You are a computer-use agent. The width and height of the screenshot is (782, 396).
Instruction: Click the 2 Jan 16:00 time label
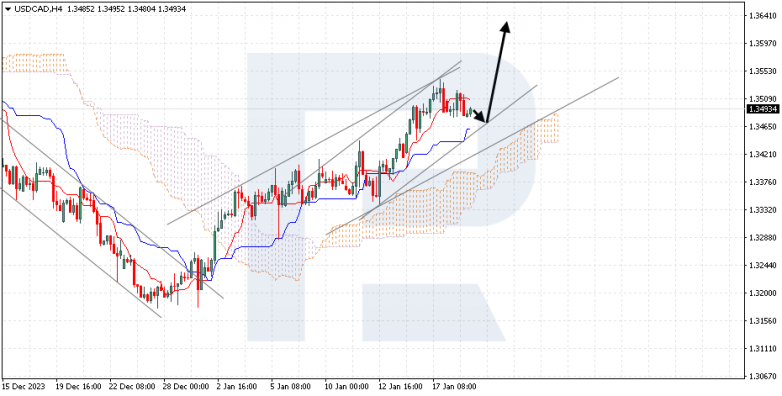pos(238,387)
